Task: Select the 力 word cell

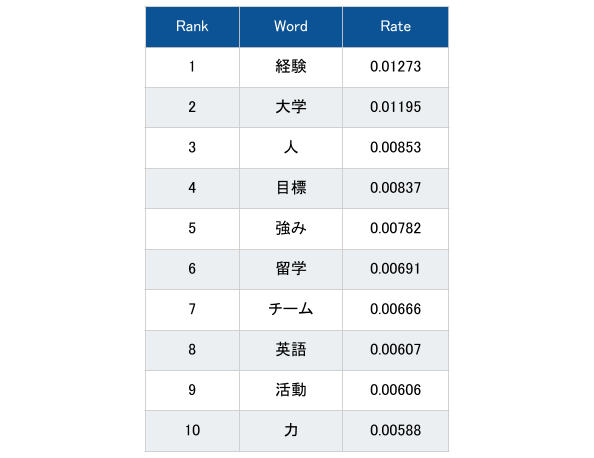Action: point(291,431)
